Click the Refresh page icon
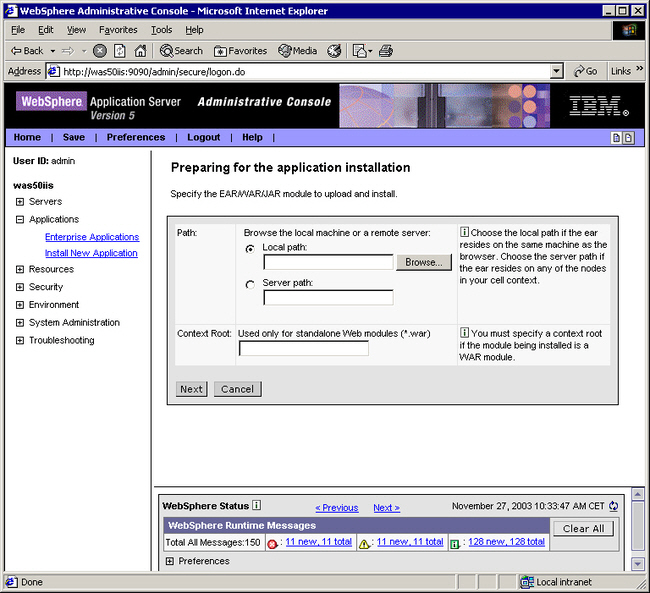Image resolution: width=650 pixels, height=593 pixels. coord(120,51)
